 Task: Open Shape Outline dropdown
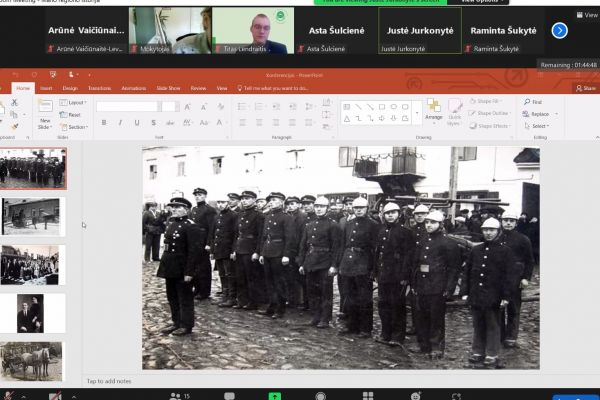coord(490,113)
